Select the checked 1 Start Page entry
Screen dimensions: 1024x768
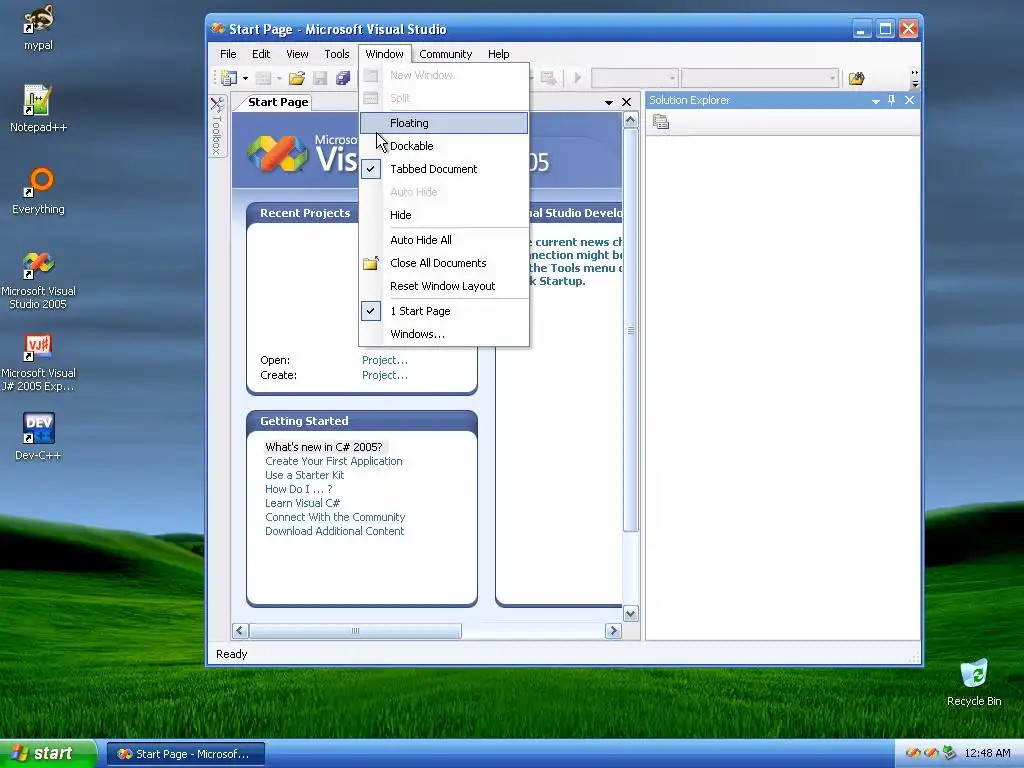click(444, 311)
